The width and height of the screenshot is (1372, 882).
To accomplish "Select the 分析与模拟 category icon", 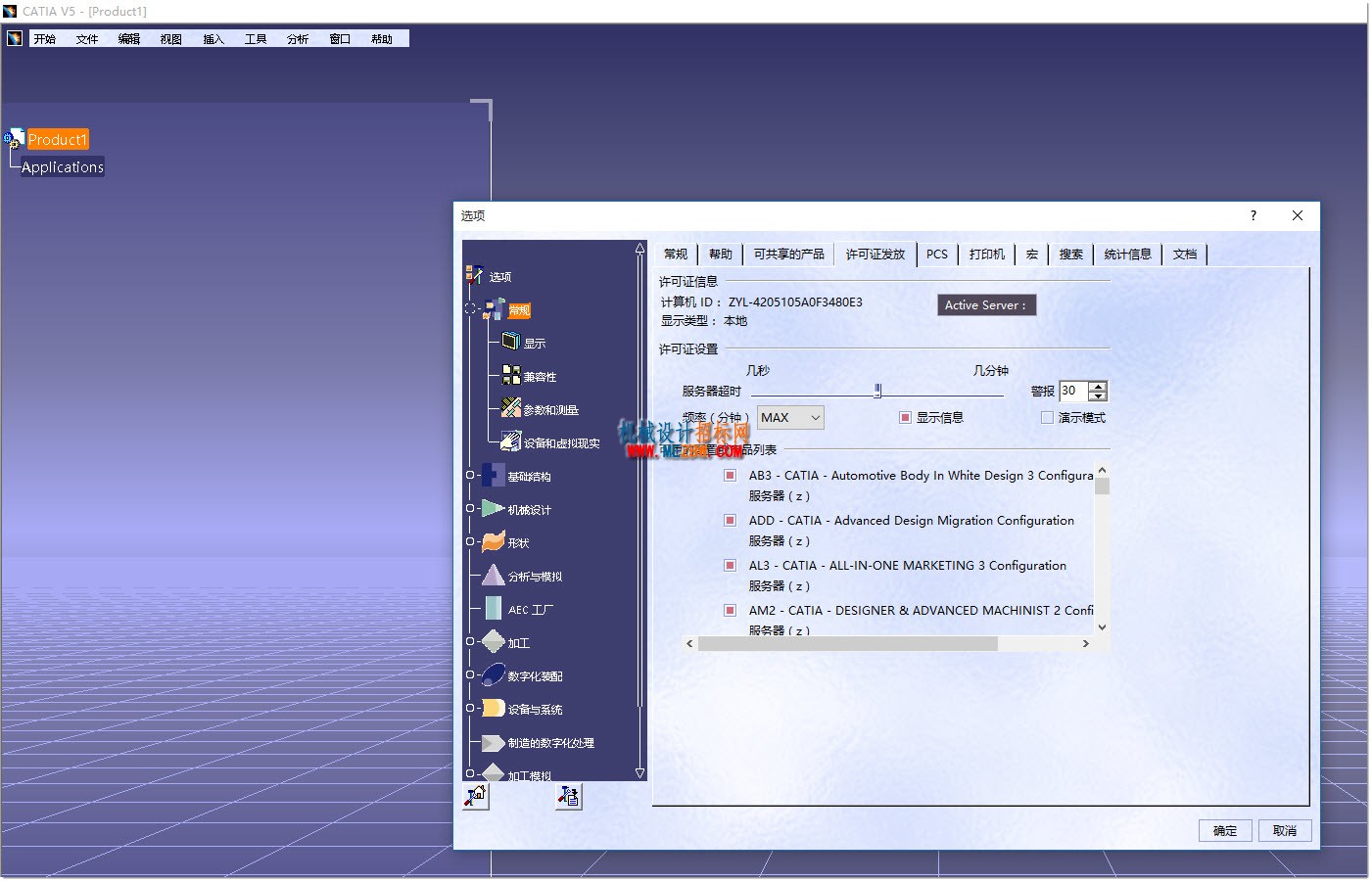I will [x=494, y=575].
